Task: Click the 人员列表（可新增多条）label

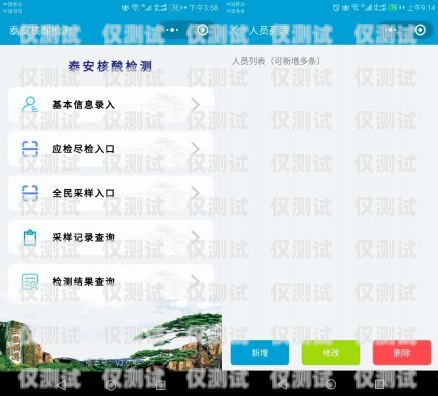Action: pyautogui.click(x=276, y=61)
